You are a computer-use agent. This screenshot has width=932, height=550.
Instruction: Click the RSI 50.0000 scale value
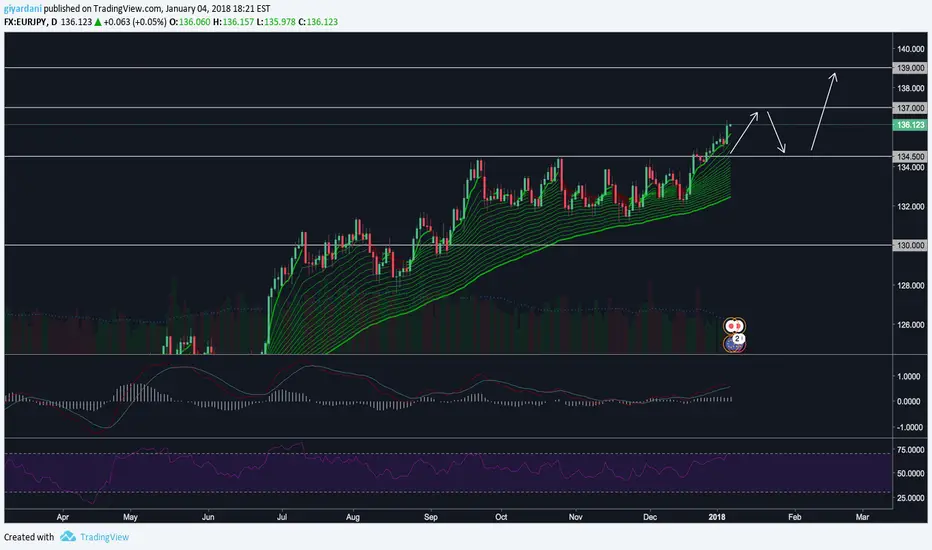(911, 474)
